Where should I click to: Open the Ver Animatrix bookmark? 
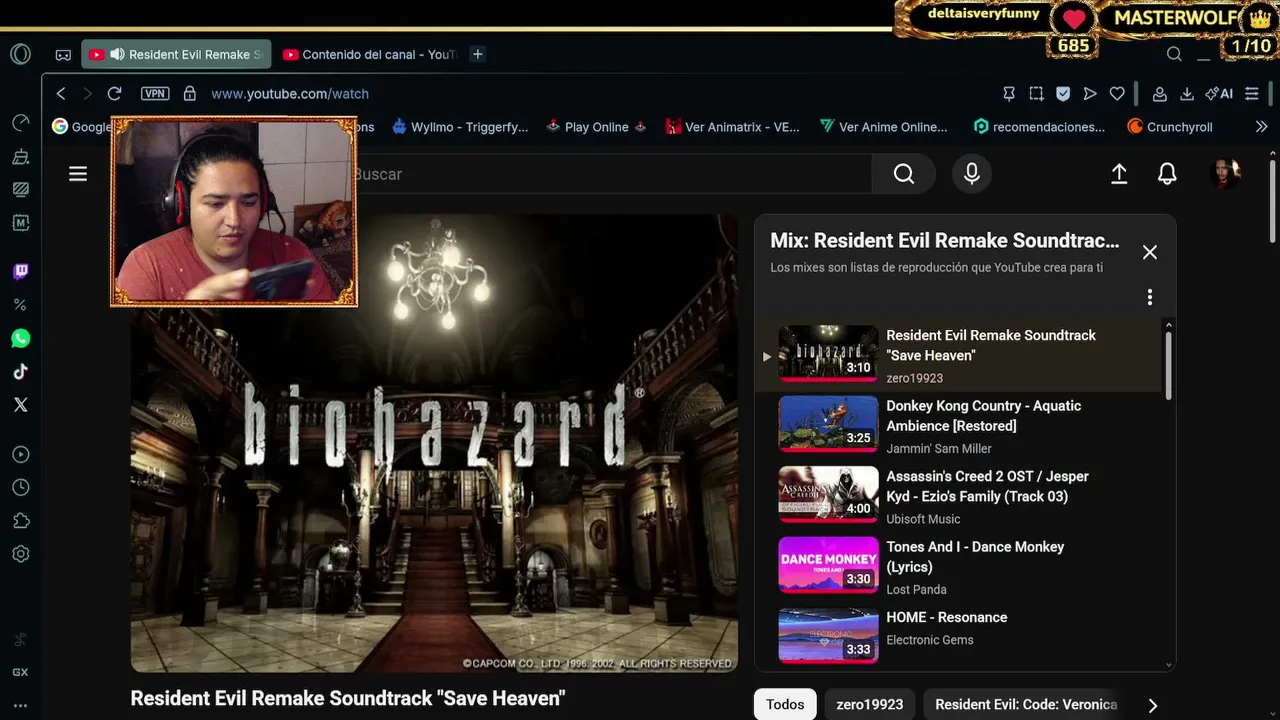[x=732, y=127]
